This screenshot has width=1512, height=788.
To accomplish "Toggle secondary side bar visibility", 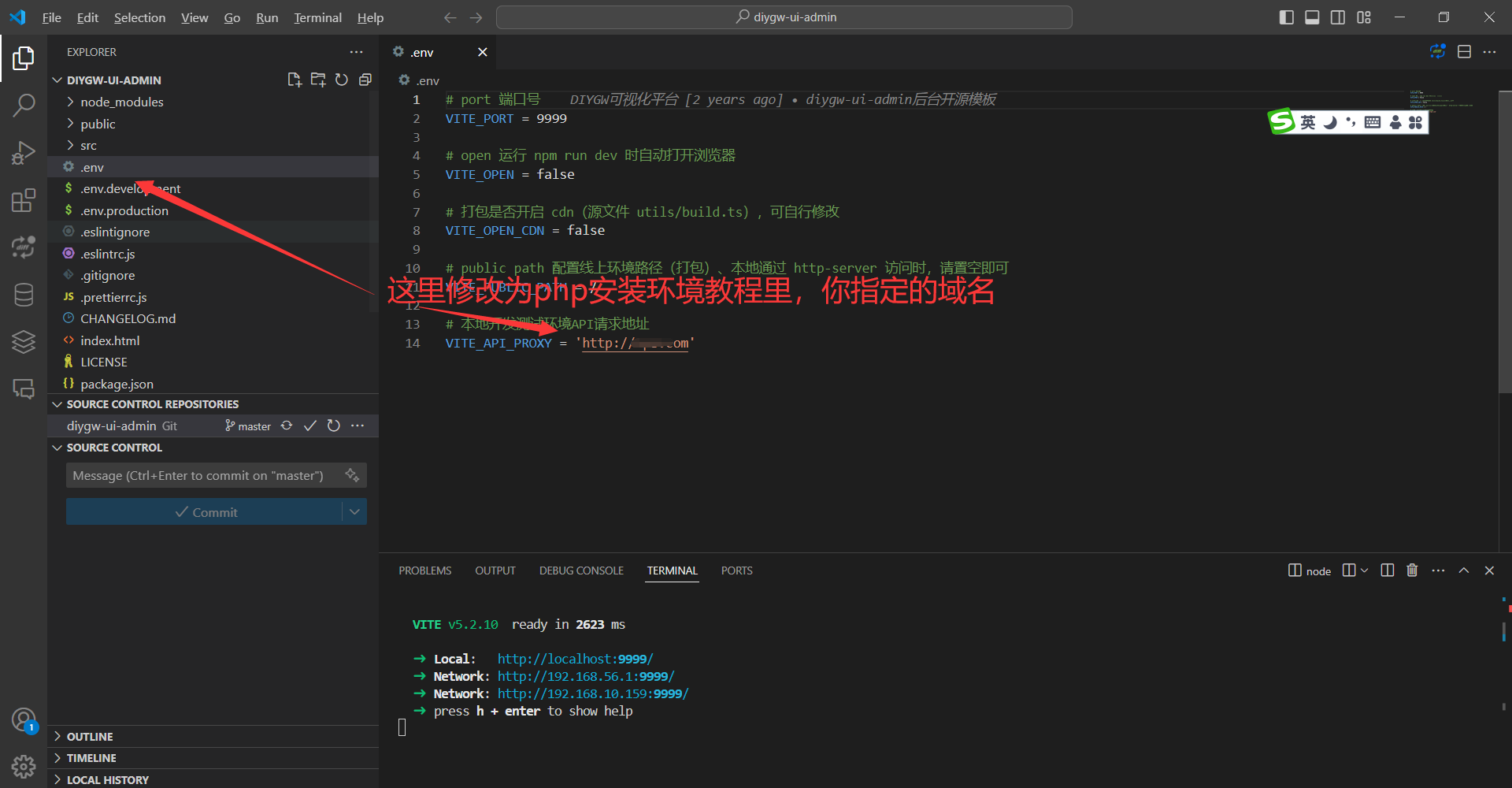I will 1338,17.
